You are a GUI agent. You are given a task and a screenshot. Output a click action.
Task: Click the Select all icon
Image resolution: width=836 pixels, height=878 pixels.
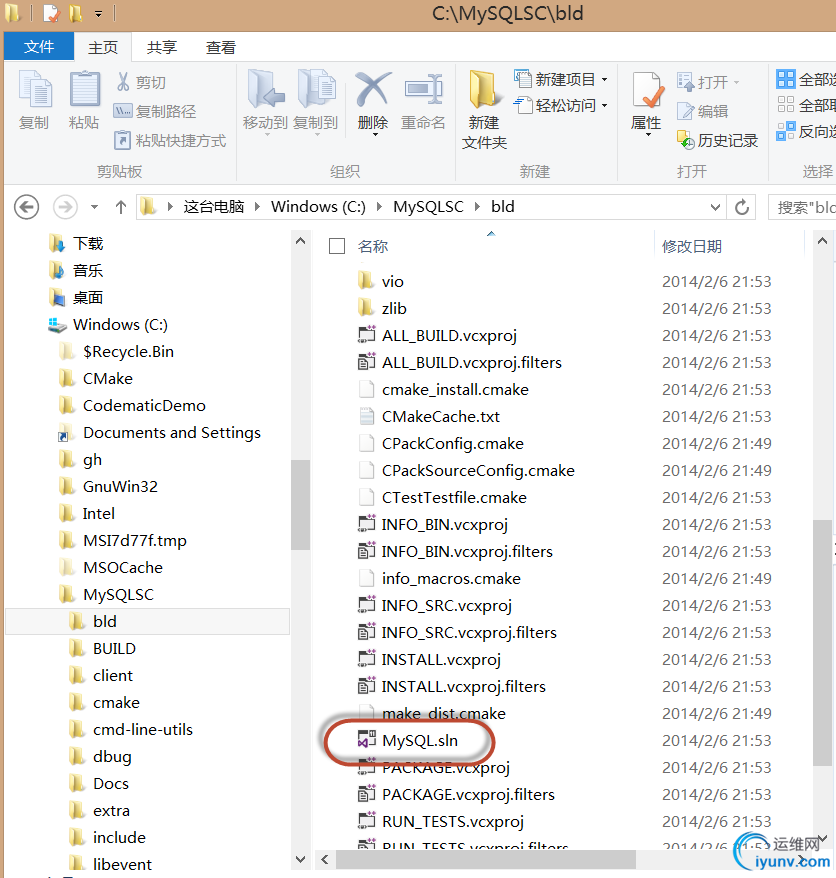786,79
